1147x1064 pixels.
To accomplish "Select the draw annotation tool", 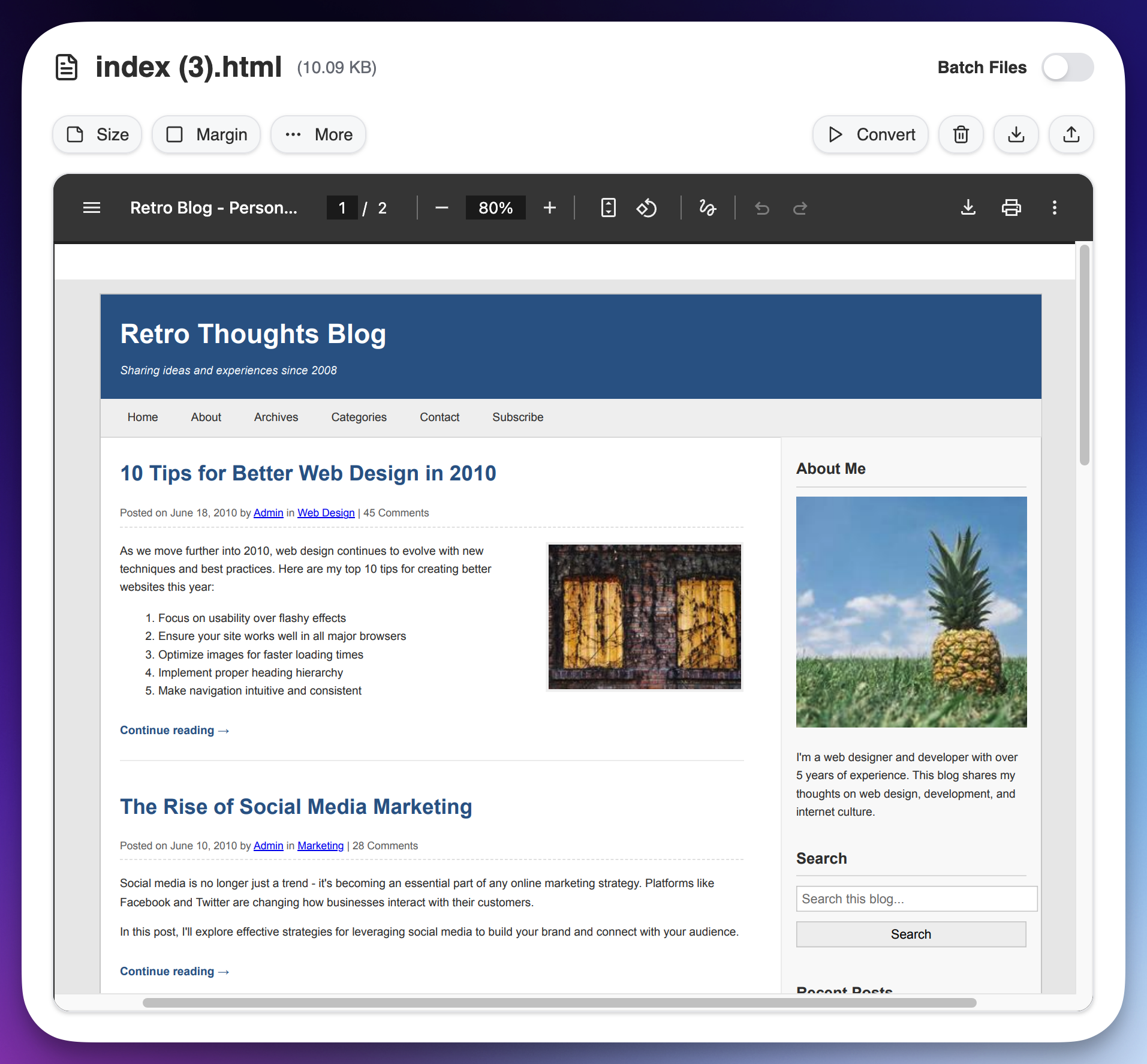I will coord(708,208).
